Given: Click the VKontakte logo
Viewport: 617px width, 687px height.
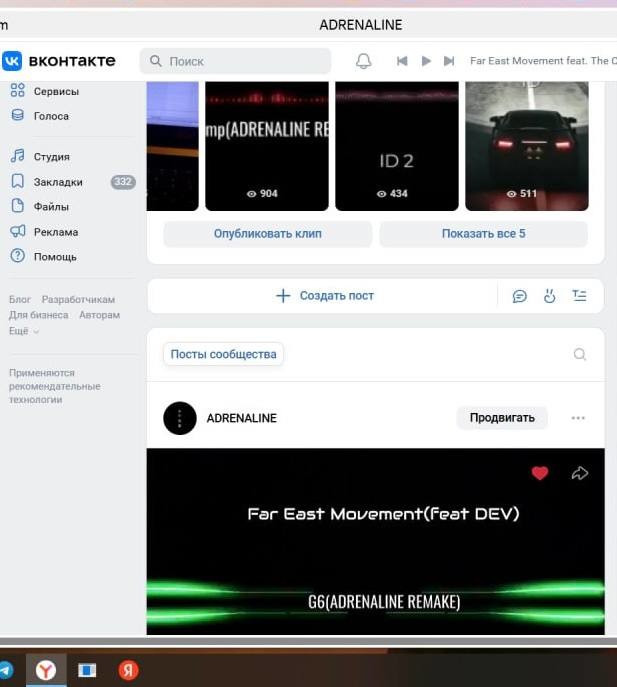Looking at the screenshot, I should 59,61.
